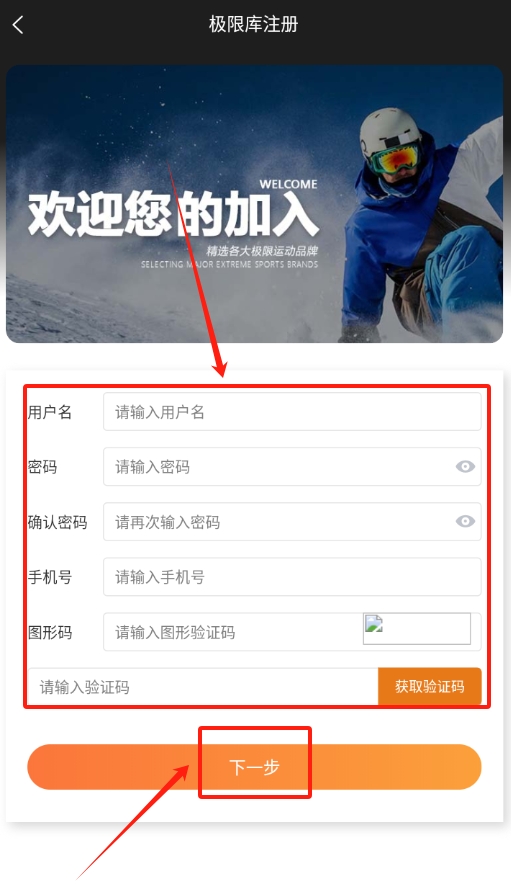Click the 密码 field label

click(x=42, y=467)
